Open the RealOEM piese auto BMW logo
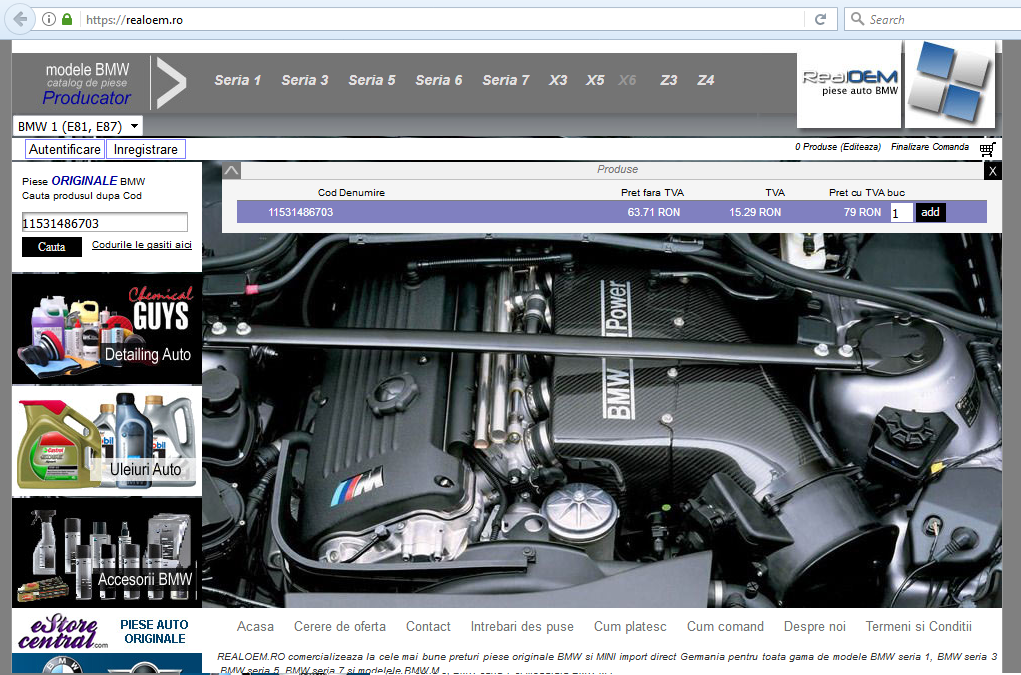 [x=849, y=84]
